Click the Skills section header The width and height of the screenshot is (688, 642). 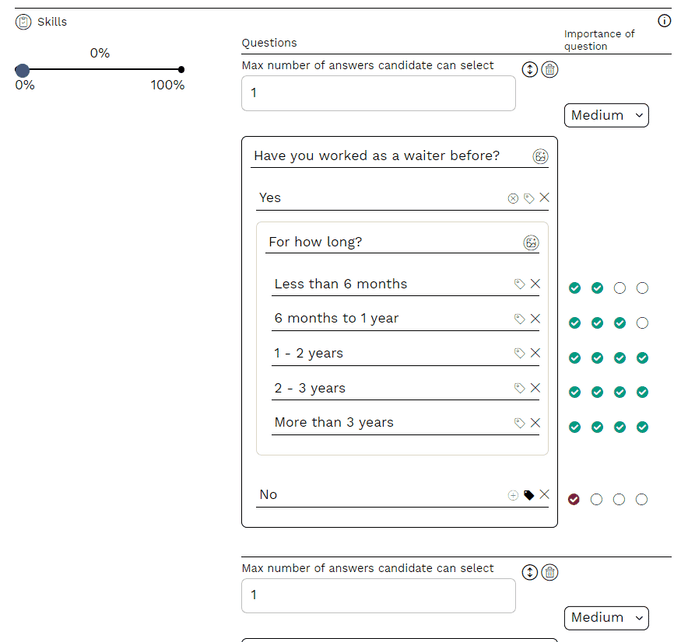pos(52,21)
